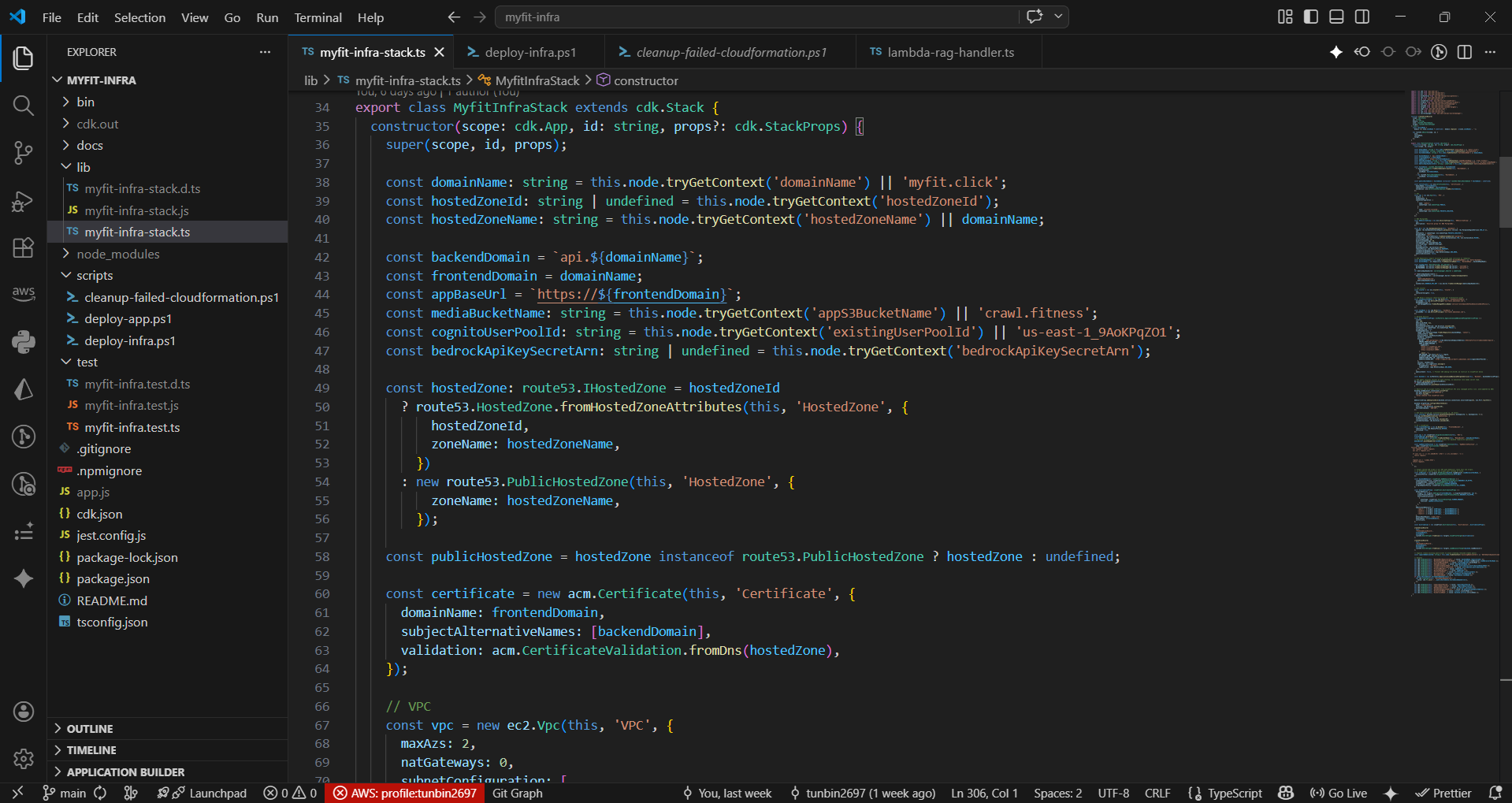Open the Python sidebar icon
Image resolution: width=1512 pixels, height=803 pixels.
click(x=24, y=341)
